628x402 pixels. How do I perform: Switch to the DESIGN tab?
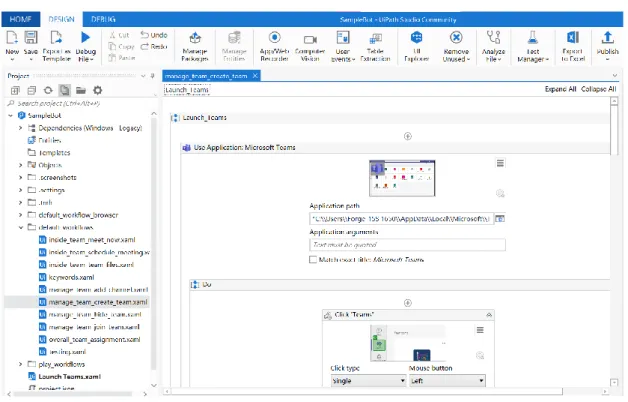pos(61,19)
